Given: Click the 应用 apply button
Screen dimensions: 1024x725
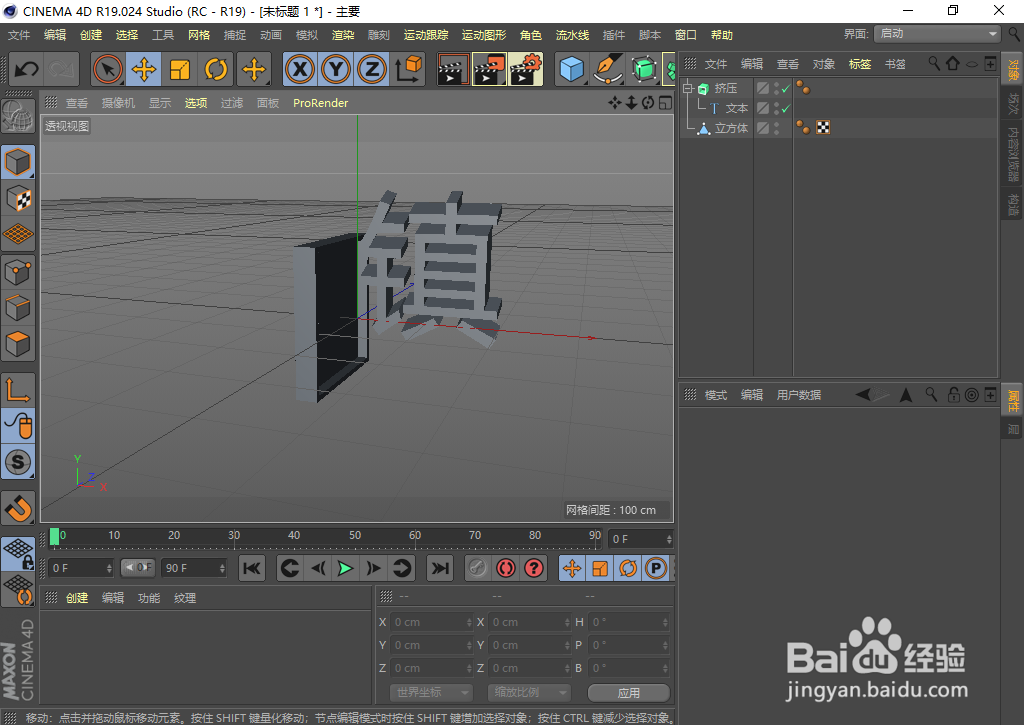Looking at the screenshot, I should tap(628, 692).
